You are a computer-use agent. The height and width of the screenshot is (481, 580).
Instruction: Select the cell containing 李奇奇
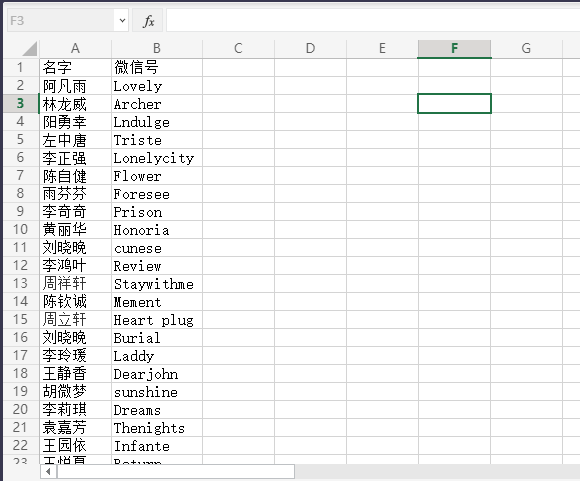[x=75, y=211]
